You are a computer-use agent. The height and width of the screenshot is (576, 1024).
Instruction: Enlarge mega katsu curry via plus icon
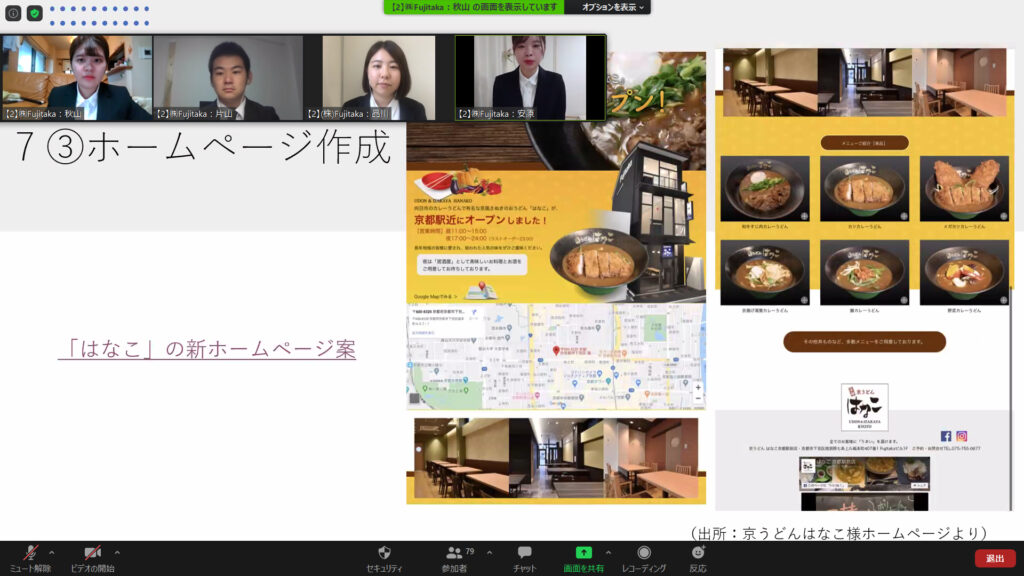tap(1003, 216)
